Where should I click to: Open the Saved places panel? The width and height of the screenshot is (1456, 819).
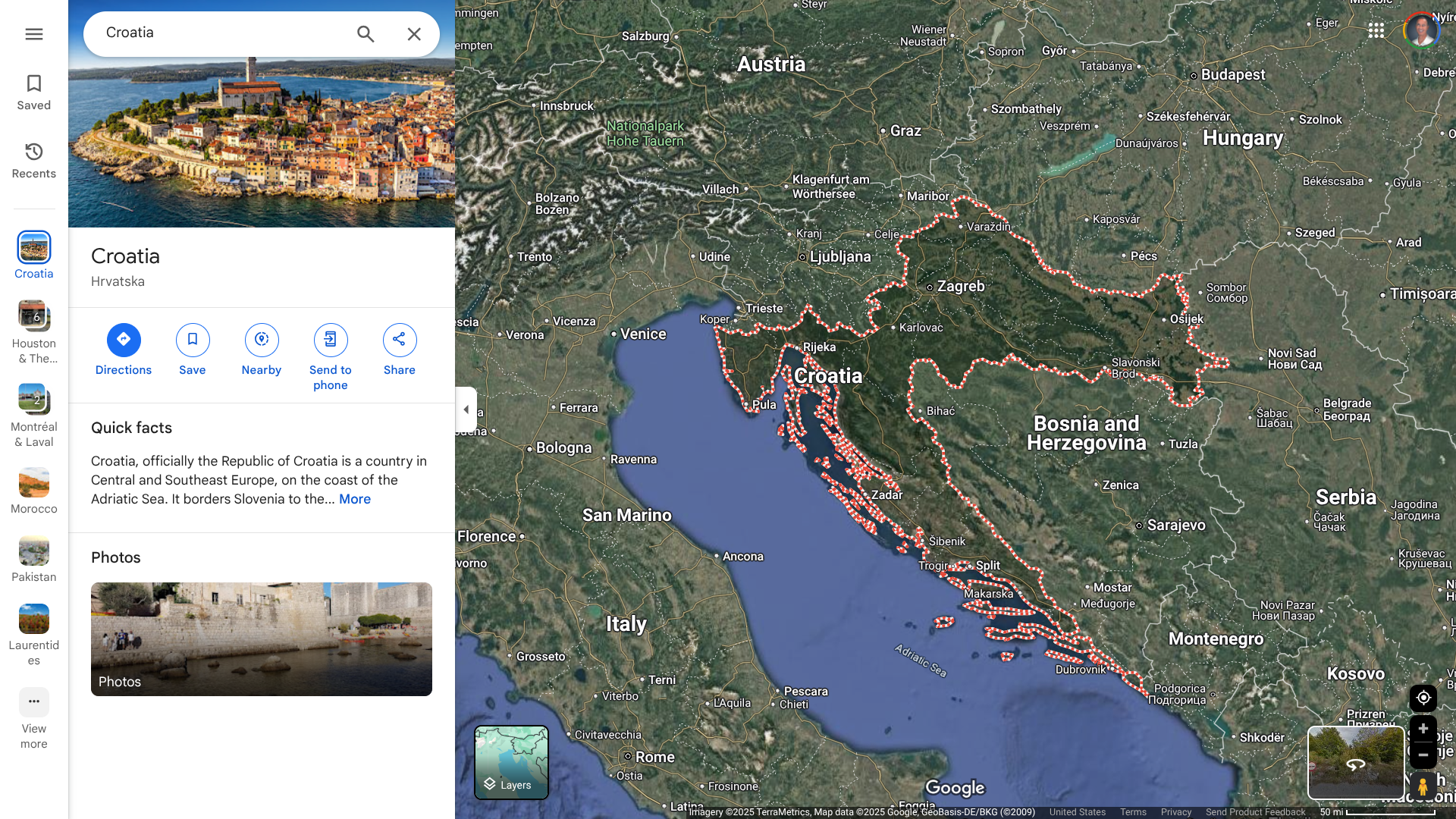(x=33, y=92)
